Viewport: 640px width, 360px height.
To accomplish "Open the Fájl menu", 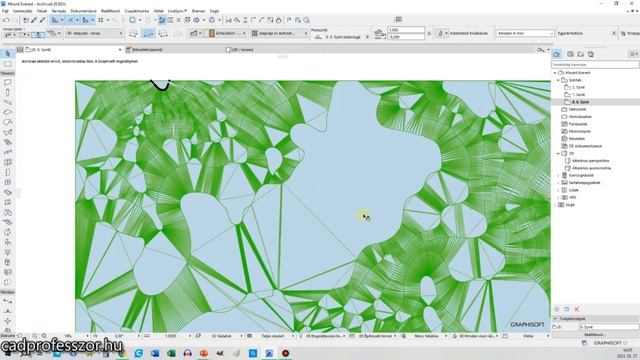I will point(5,11).
